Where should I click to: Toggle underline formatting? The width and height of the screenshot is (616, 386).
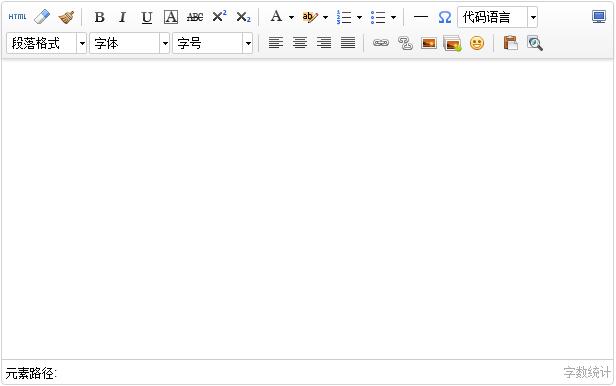[147, 17]
